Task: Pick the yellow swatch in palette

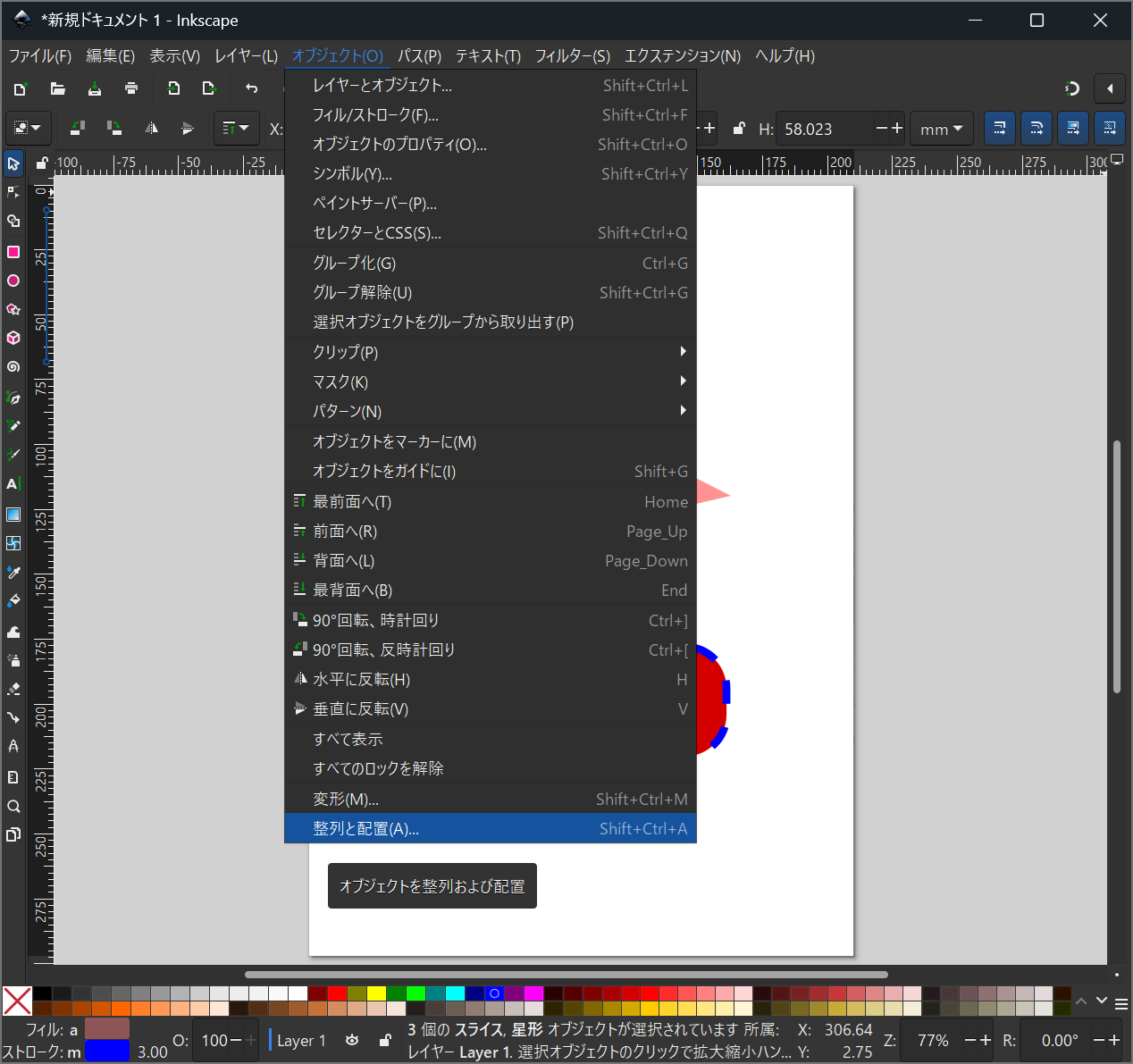Action: pos(376,993)
